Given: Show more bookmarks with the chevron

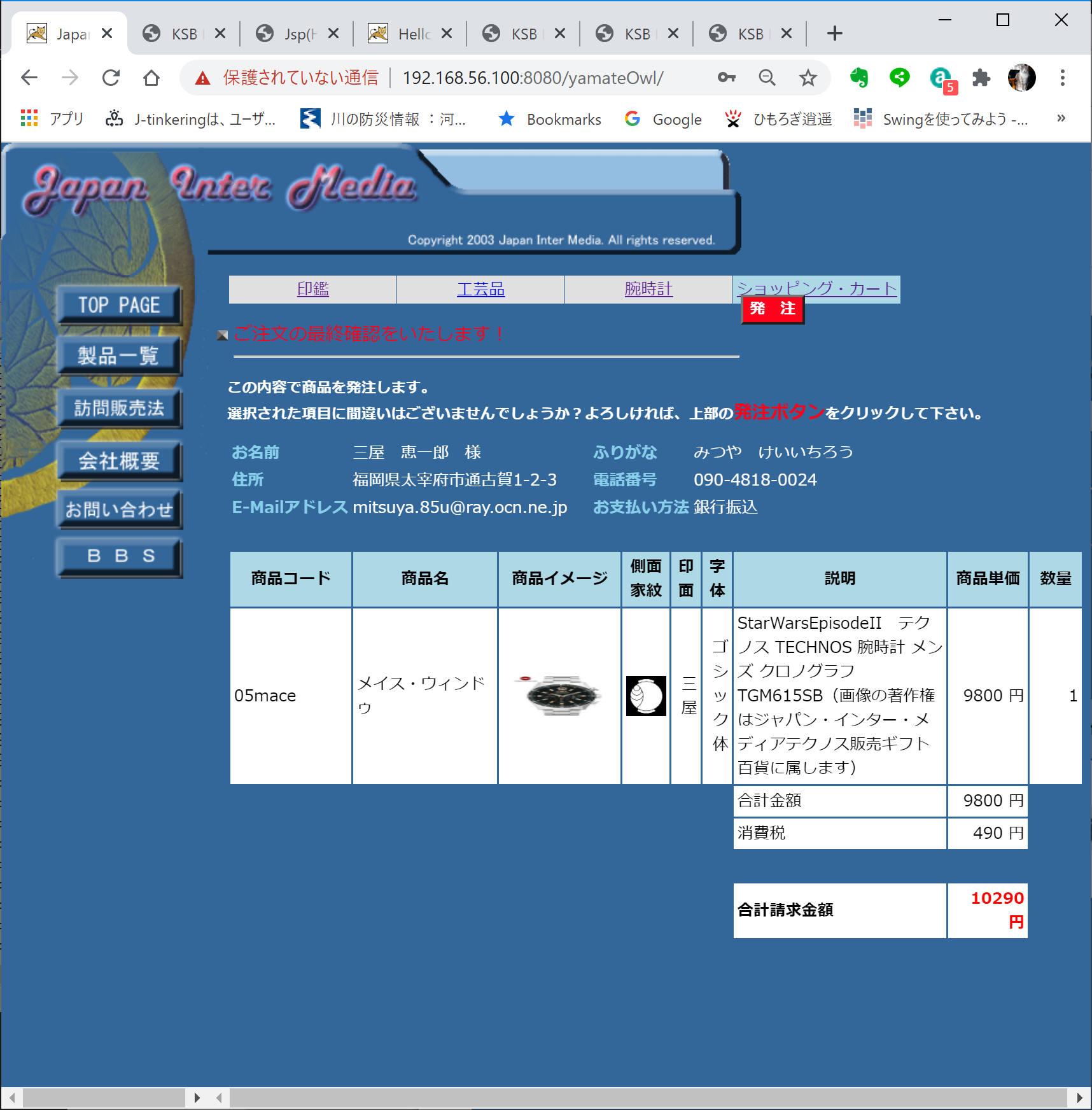Looking at the screenshot, I should (x=1061, y=118).
